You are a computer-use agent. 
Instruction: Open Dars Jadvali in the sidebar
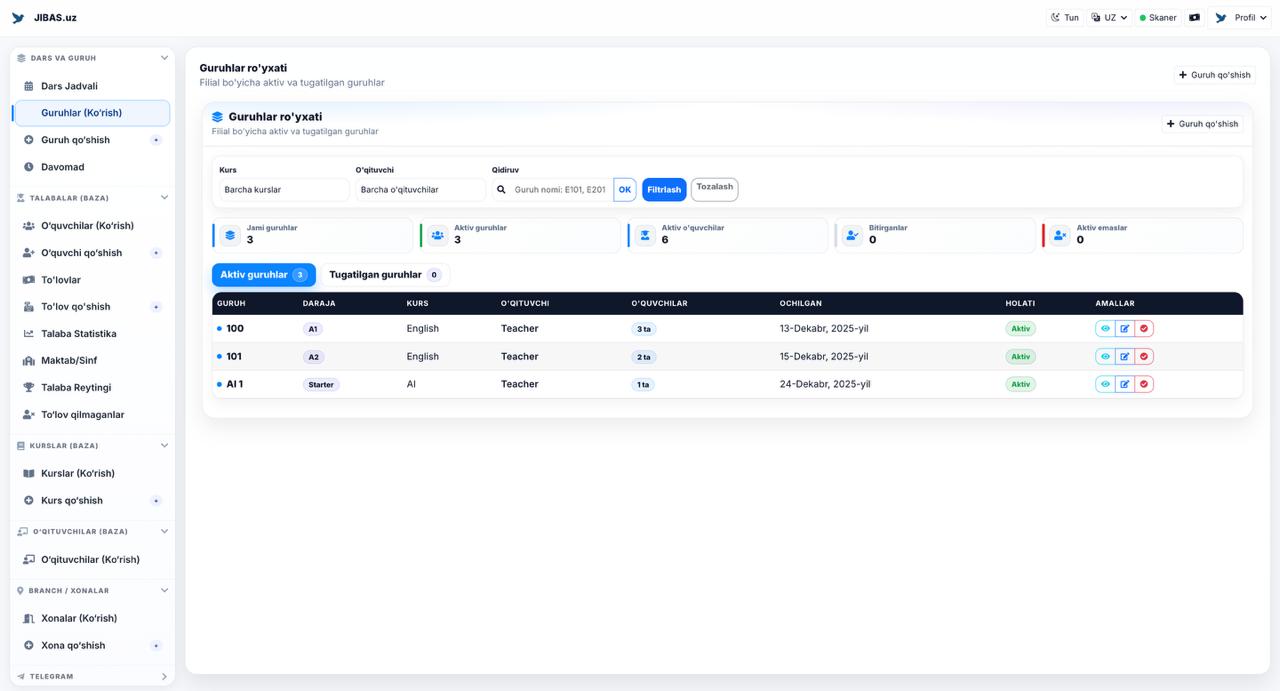(69, 86)
